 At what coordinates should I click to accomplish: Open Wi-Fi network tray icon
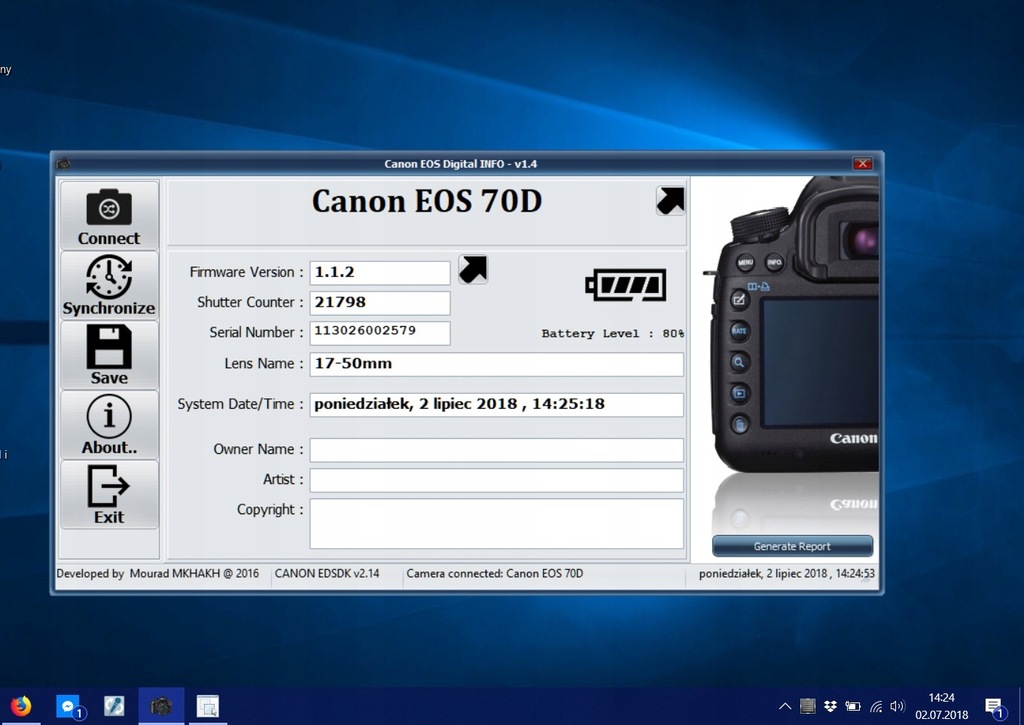click(876, 706)
